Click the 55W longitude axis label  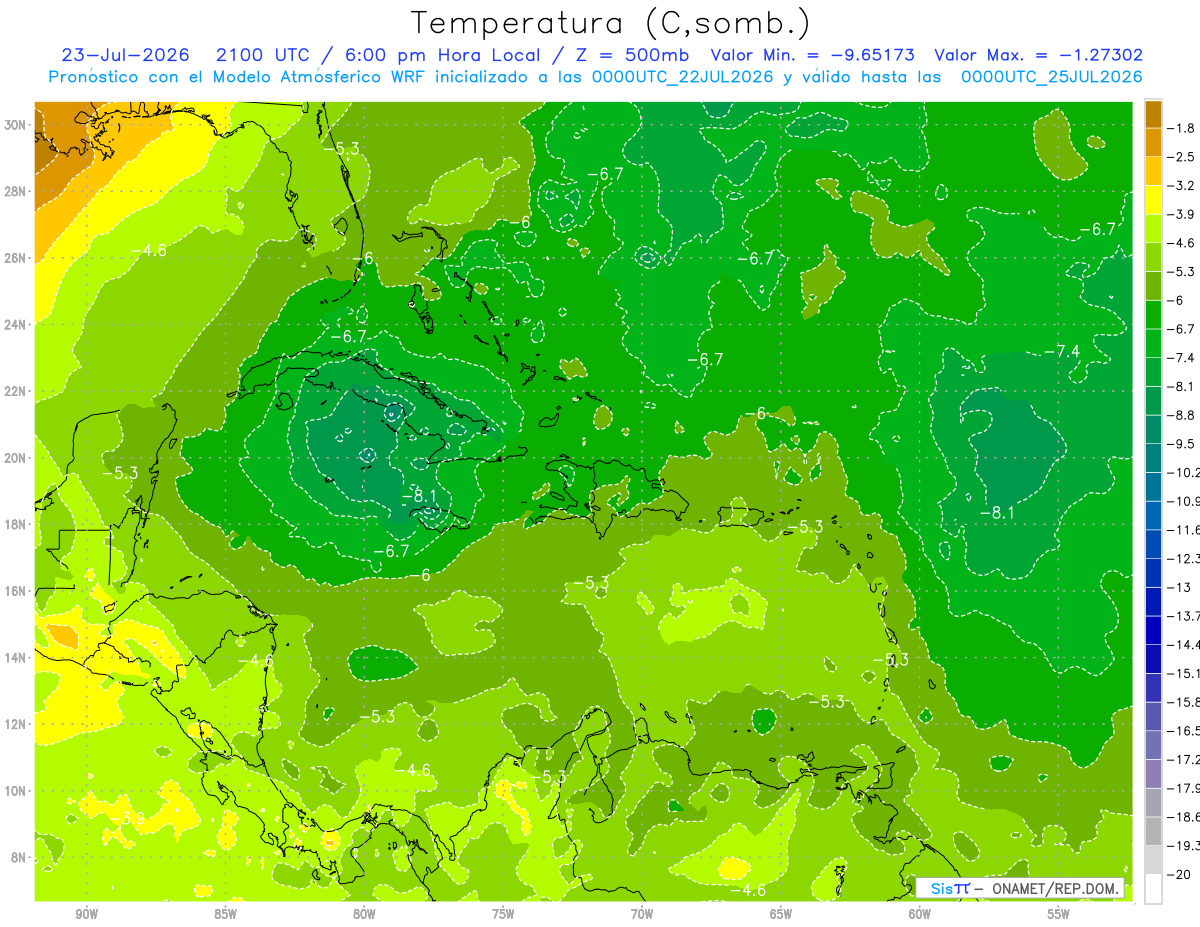[x=1058, y=914]
